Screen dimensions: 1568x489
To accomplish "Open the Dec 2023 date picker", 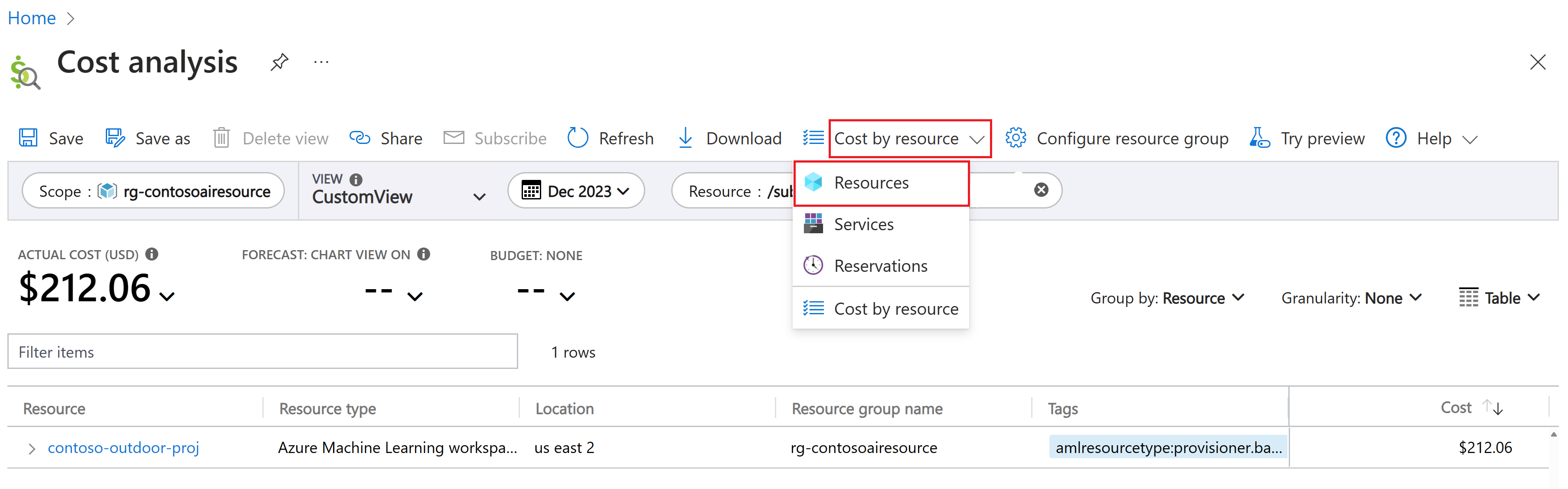I will click(576, 190).
